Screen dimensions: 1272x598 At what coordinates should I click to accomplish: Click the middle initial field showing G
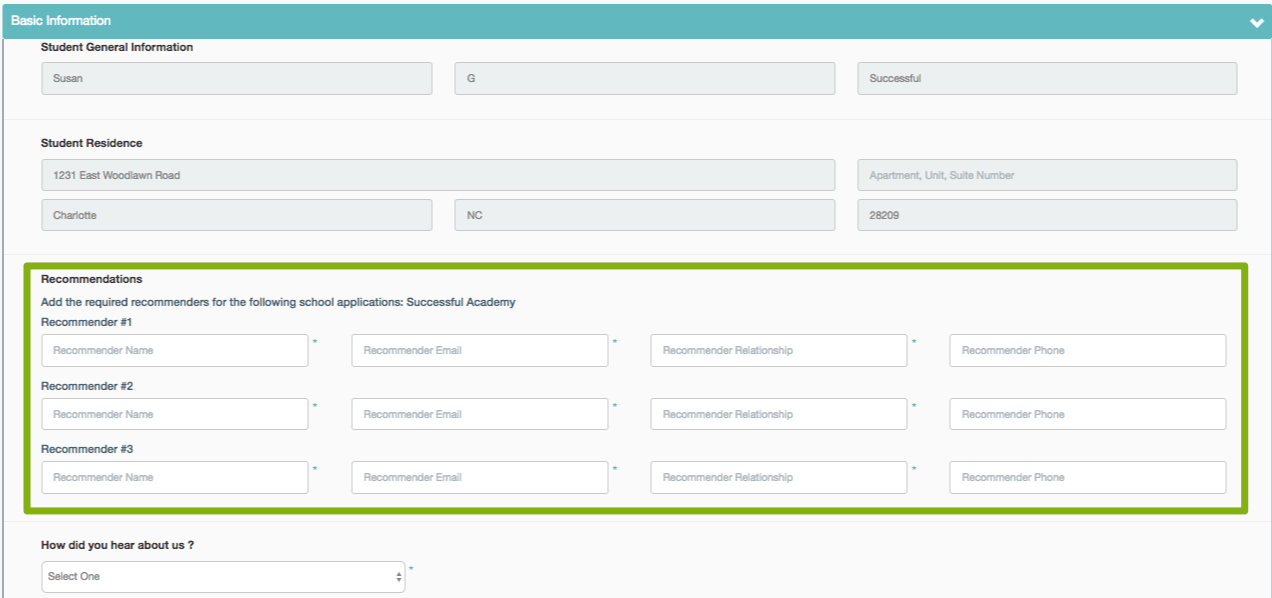(645, 79)
